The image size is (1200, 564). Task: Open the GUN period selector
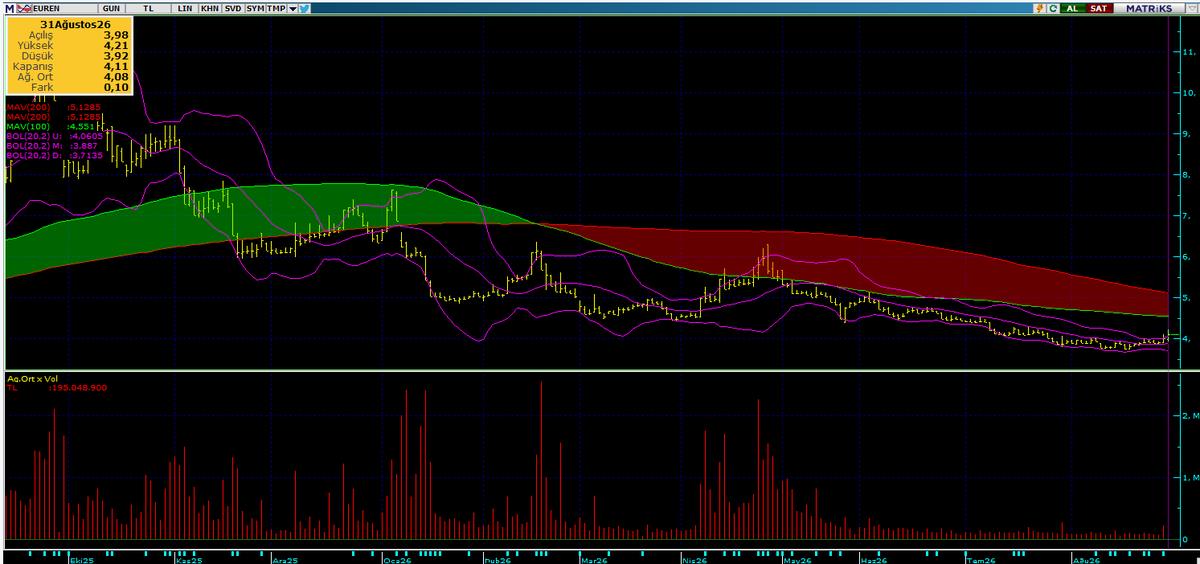(112, 8)
